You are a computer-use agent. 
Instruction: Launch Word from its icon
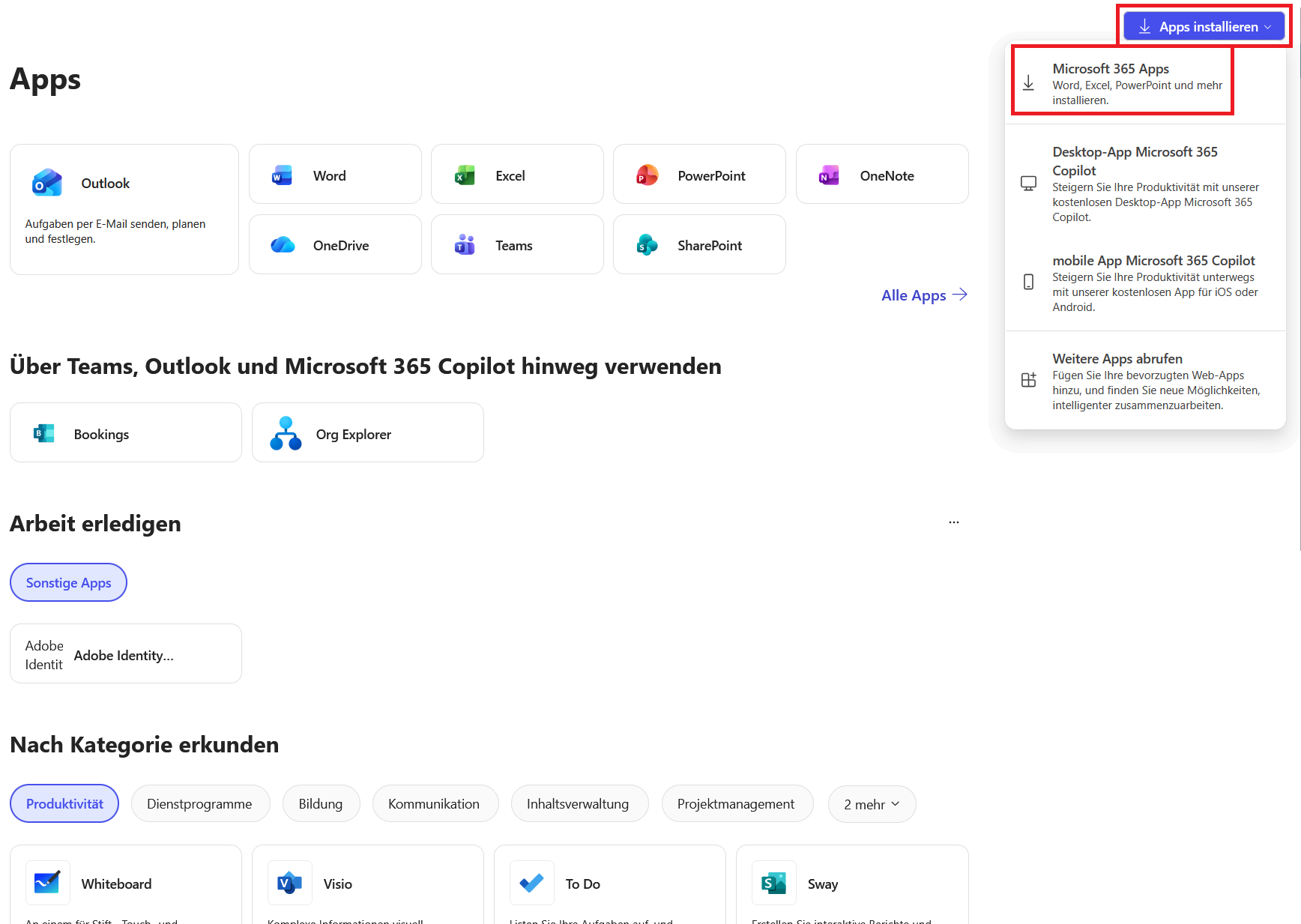pyautogui.click(x=282, y=175)
